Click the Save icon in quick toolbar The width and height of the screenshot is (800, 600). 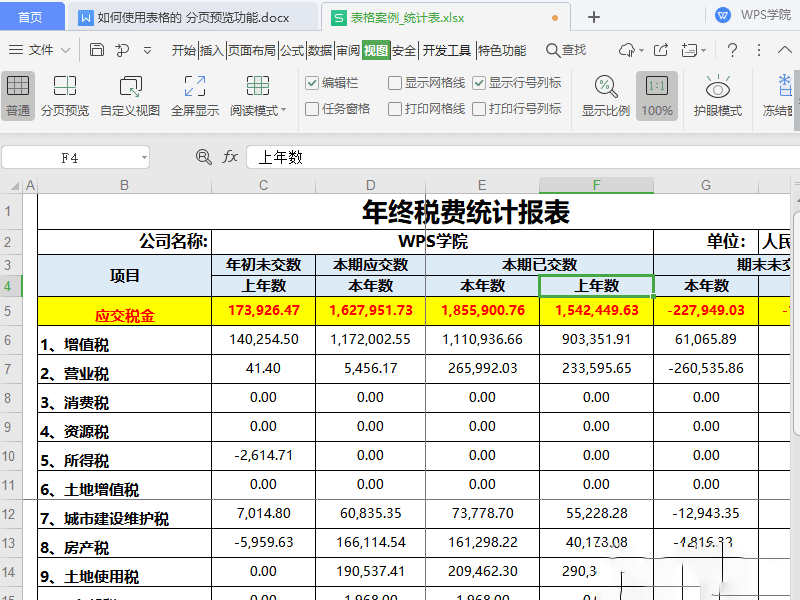pos(97,50)
